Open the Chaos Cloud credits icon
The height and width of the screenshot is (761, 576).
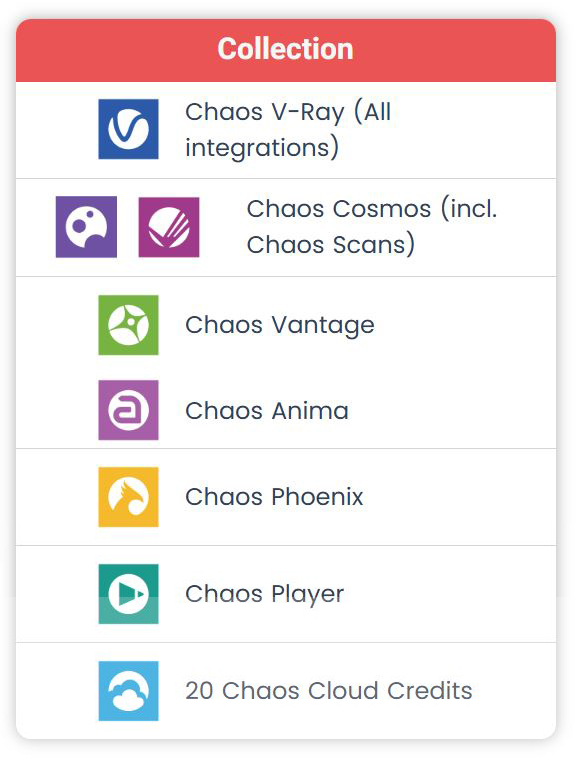click(128, 691)
